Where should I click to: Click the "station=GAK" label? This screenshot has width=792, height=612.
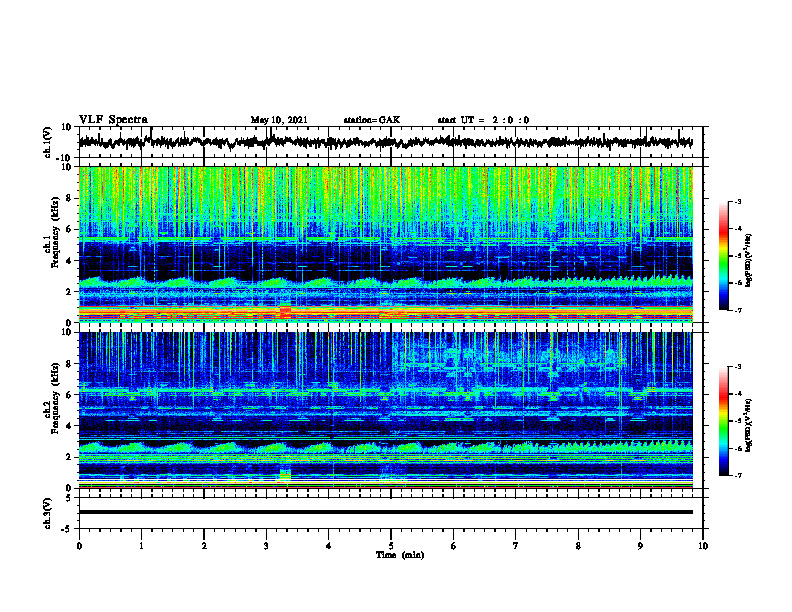(x=372, y=120)
